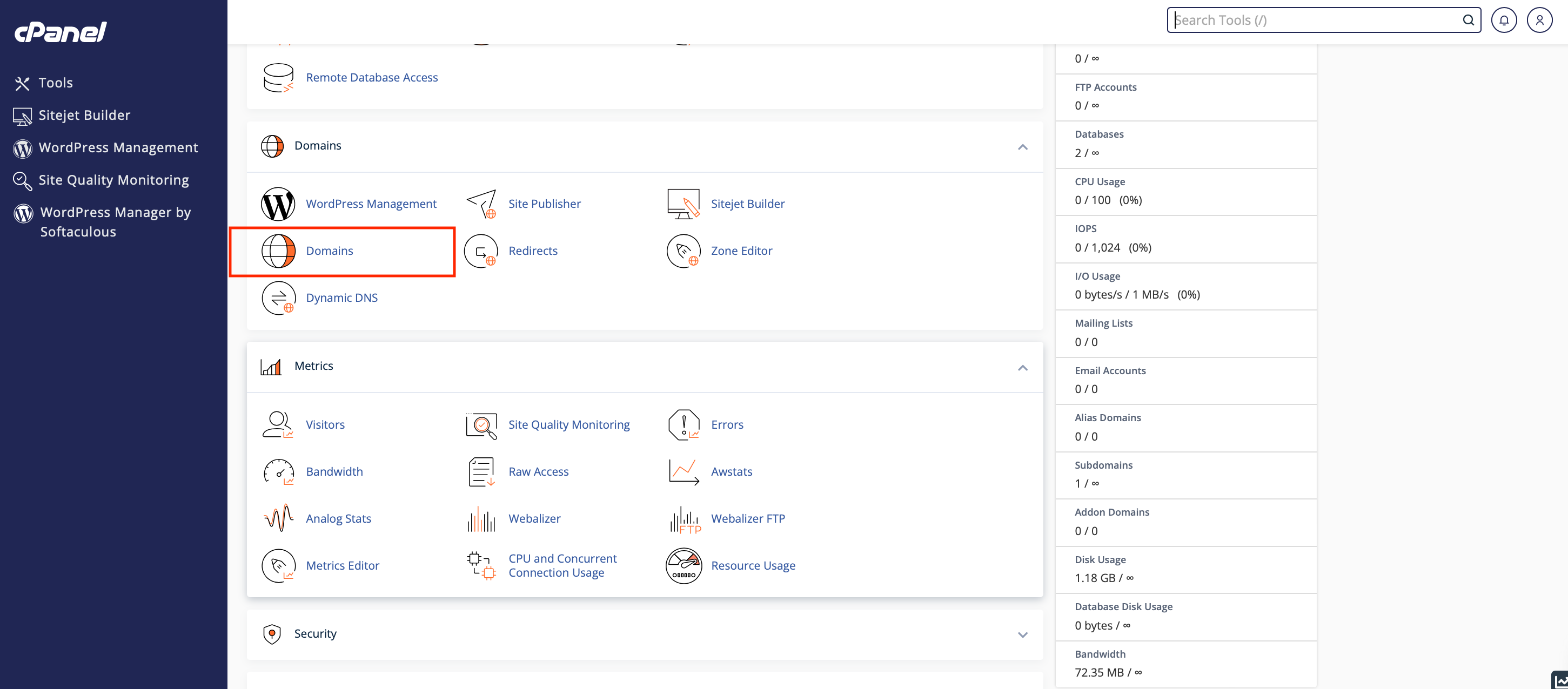Open WordPress Management in the sidebar
Image resolution: width=1568 pixels, height=689 pixels.
coord(106,148)
